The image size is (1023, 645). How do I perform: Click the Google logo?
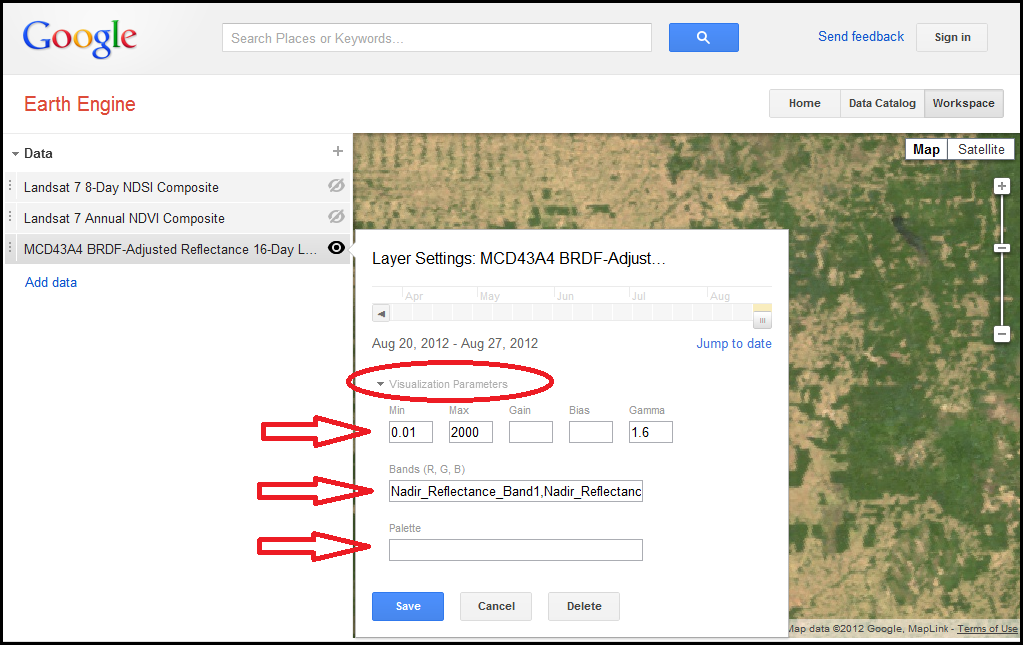pyautogui.click(x=80, y=39)
